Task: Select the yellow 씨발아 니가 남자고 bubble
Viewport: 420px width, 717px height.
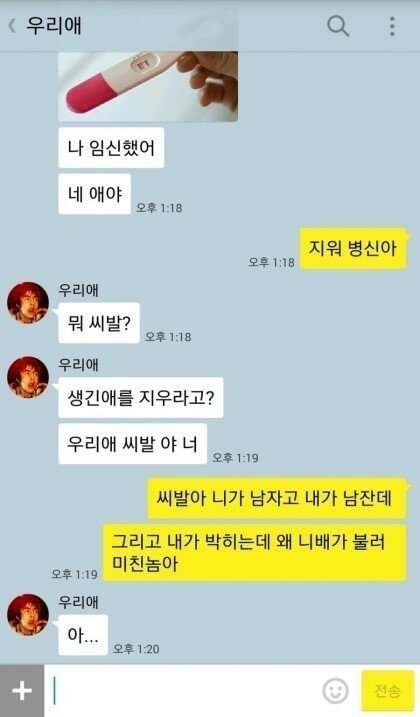Action: pyautogui.click(x=277, y=498)
